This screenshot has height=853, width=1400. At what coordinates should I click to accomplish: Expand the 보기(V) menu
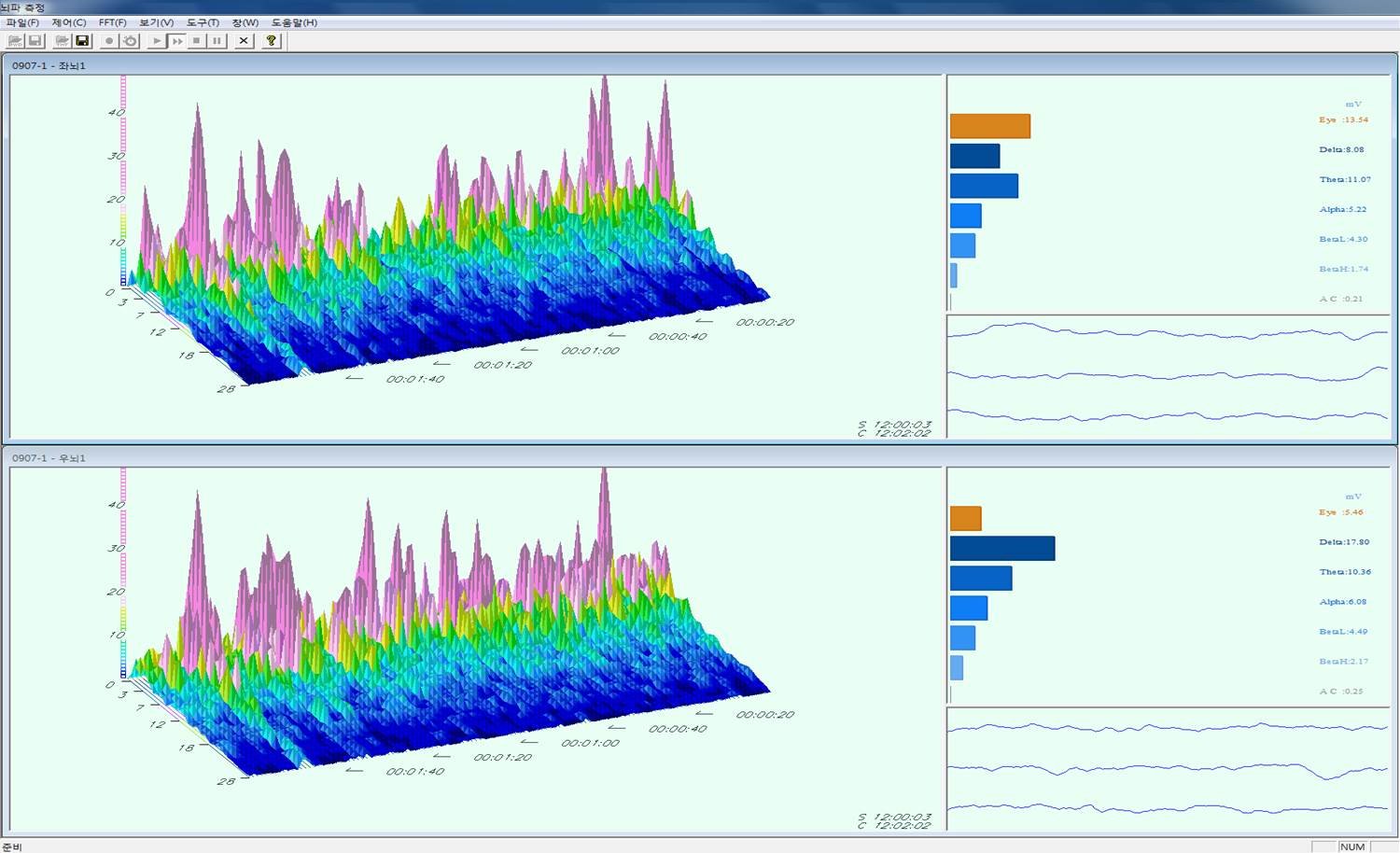(x=156, y=22)
